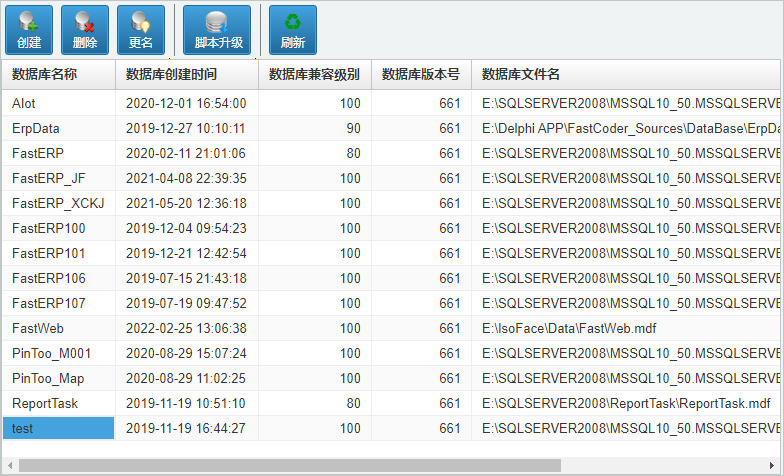Click creation time 2020-08-29 15:07:24
The image size is (784, 476).
pyautogui.click(x=186, y=354)
